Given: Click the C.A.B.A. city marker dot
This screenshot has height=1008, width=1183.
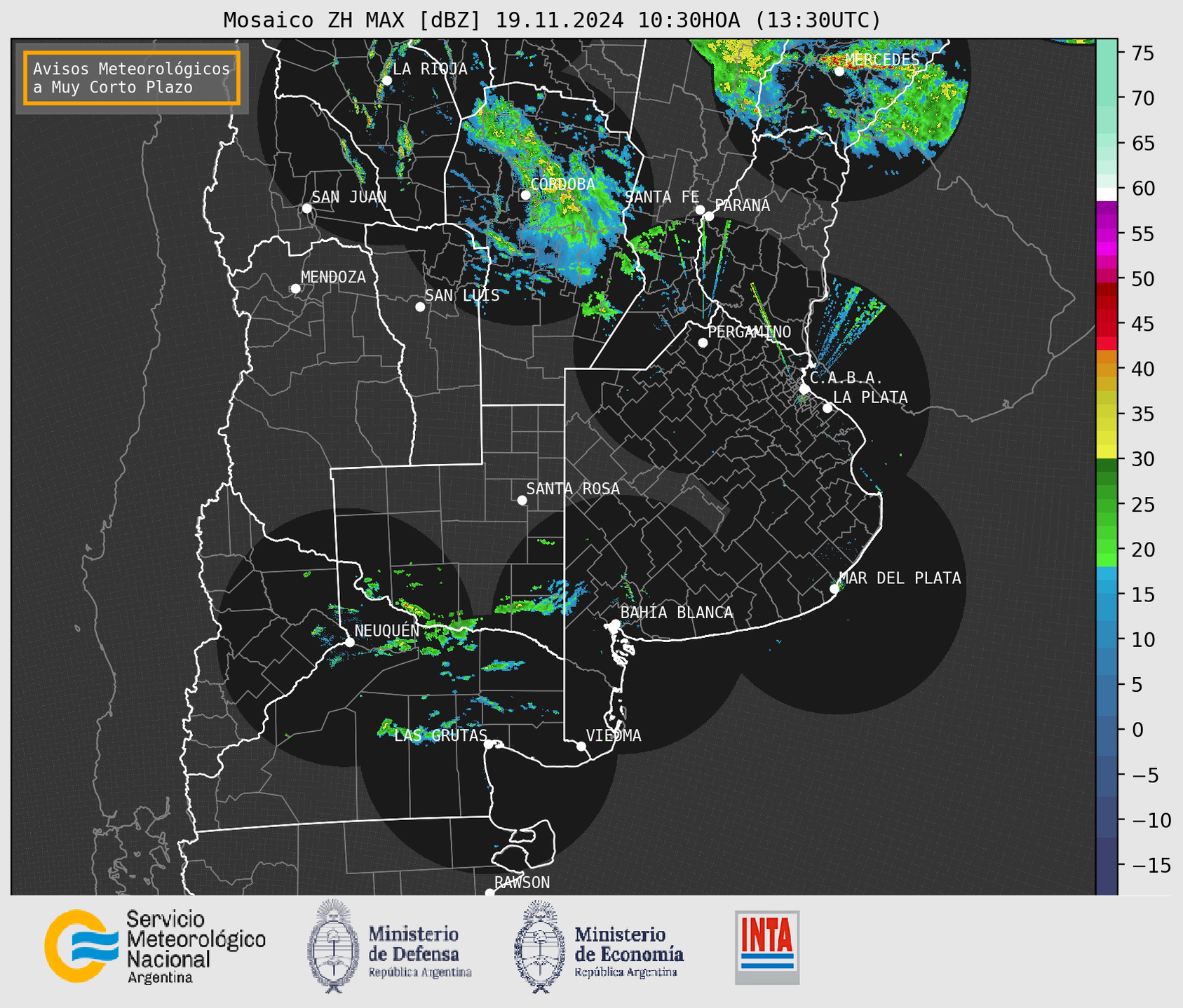Looking at the screenshot, I should [x=805, y=389].
